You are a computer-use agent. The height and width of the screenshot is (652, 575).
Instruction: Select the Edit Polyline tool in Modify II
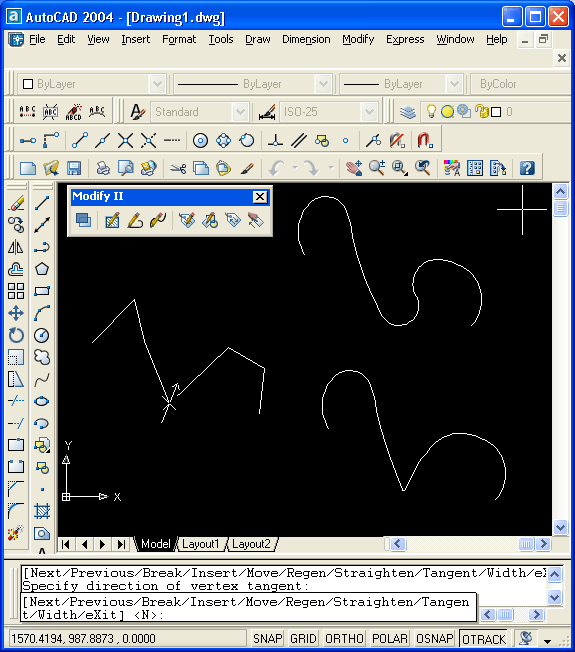(135, 220)
